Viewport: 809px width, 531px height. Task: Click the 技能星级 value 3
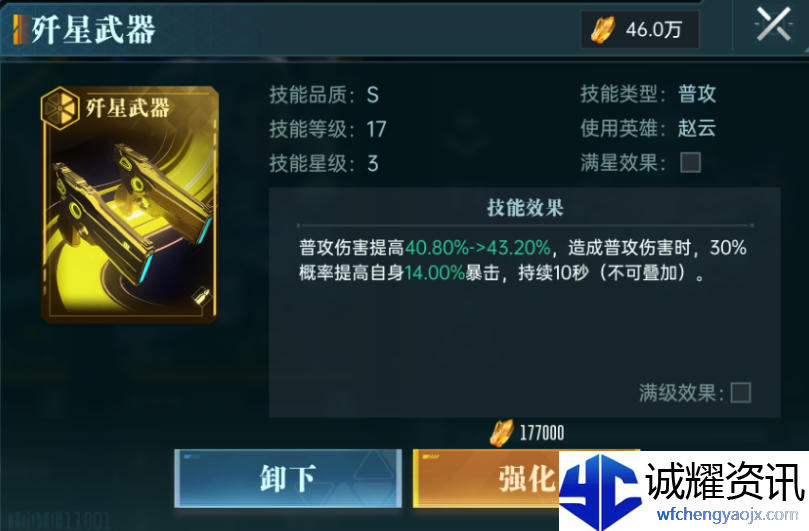(373, 164)
